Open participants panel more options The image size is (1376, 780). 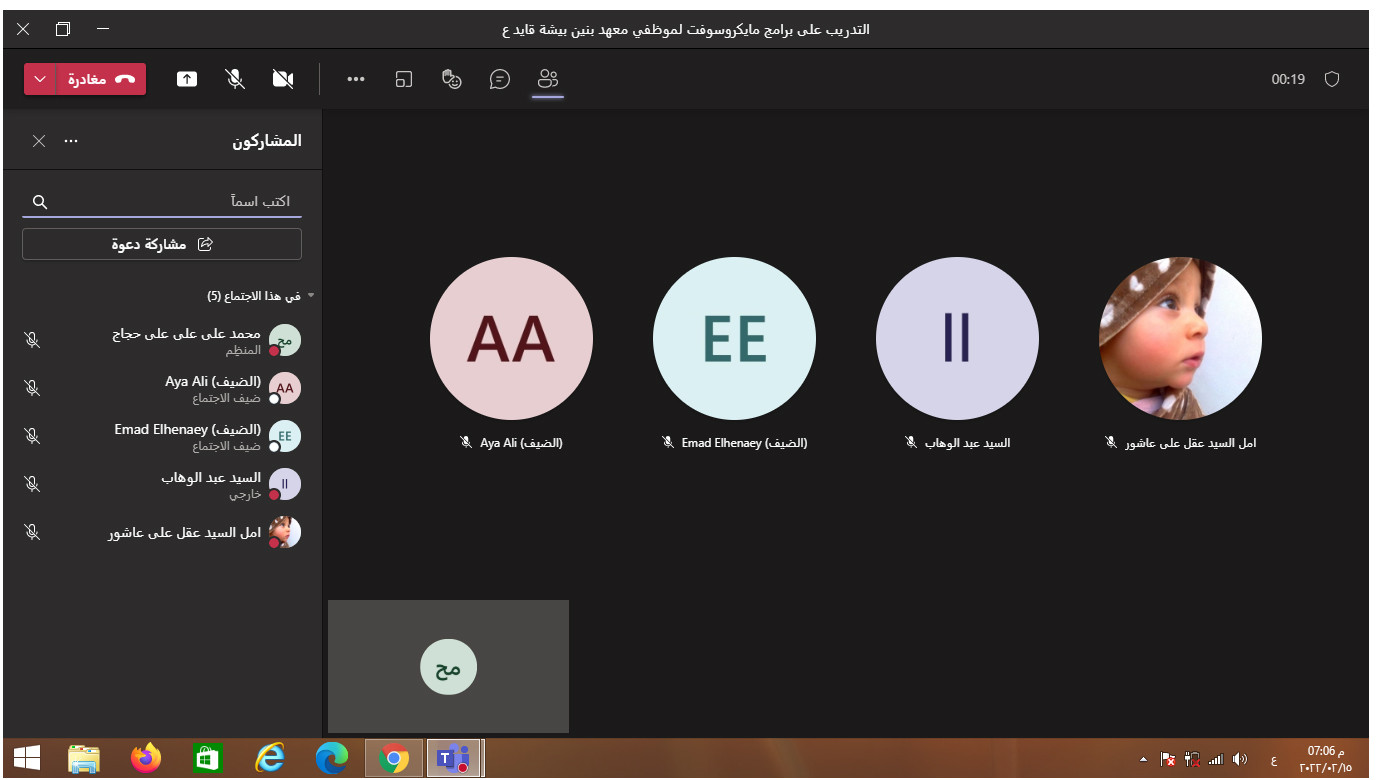[71, 141]
